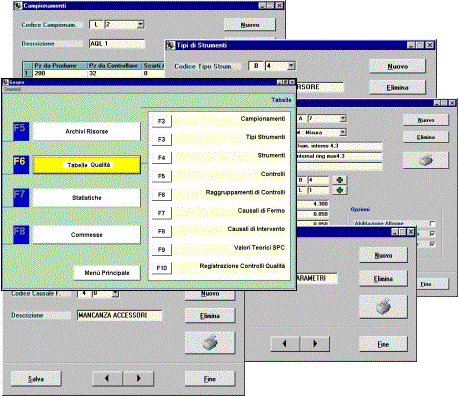Image resolution: width=458 pixels, height=396 pixels.
Task: Click the green plus icon next to 'L 1'
Action: tap(340, 190)
